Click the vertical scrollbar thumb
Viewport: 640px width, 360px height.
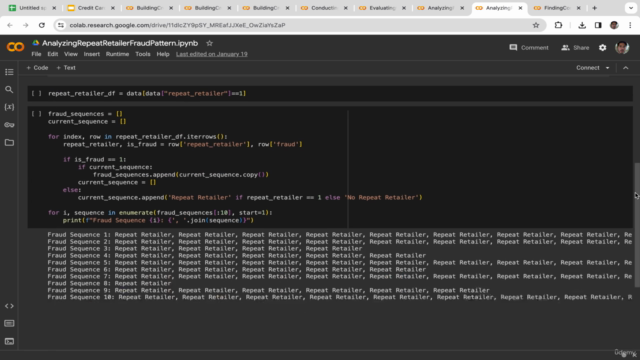point(637,224)
